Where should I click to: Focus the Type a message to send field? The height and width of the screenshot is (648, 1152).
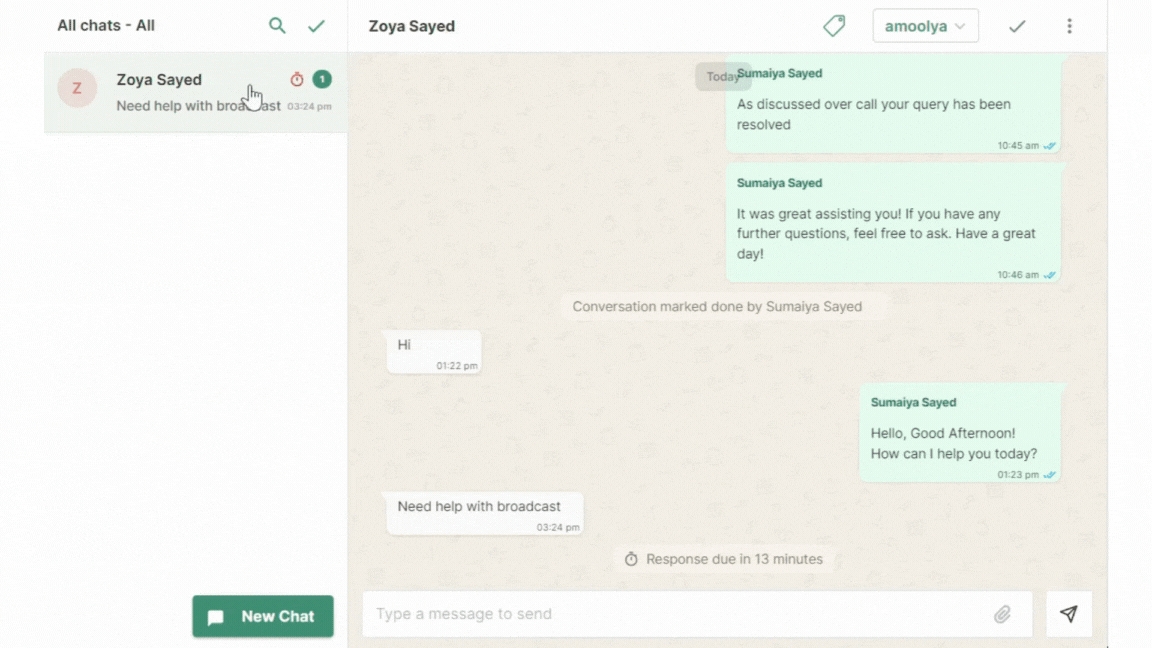coord(680,614)
